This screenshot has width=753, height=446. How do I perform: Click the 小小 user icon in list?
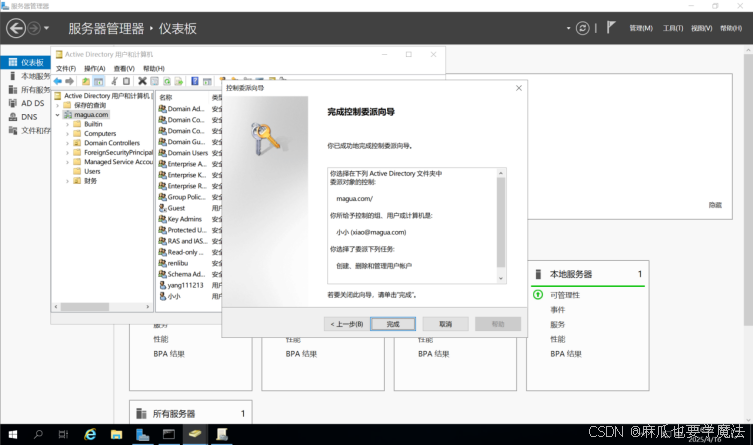click(x=162, y=296)
